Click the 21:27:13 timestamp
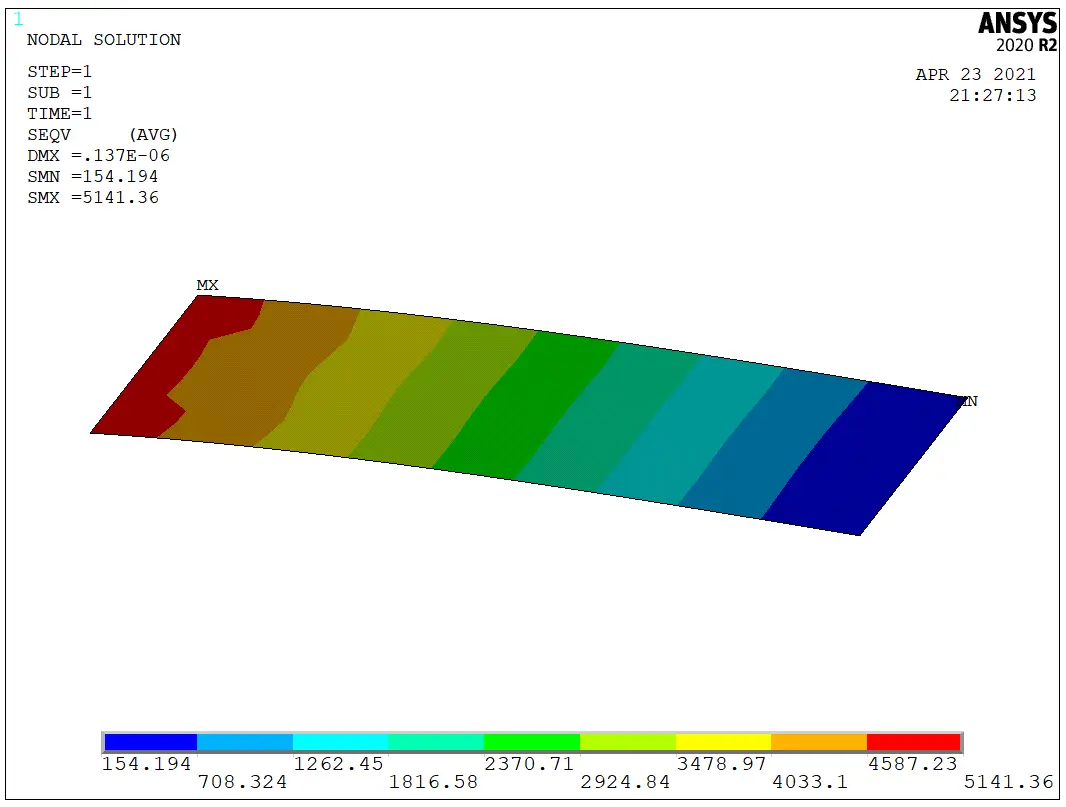 tap(993, 95)
